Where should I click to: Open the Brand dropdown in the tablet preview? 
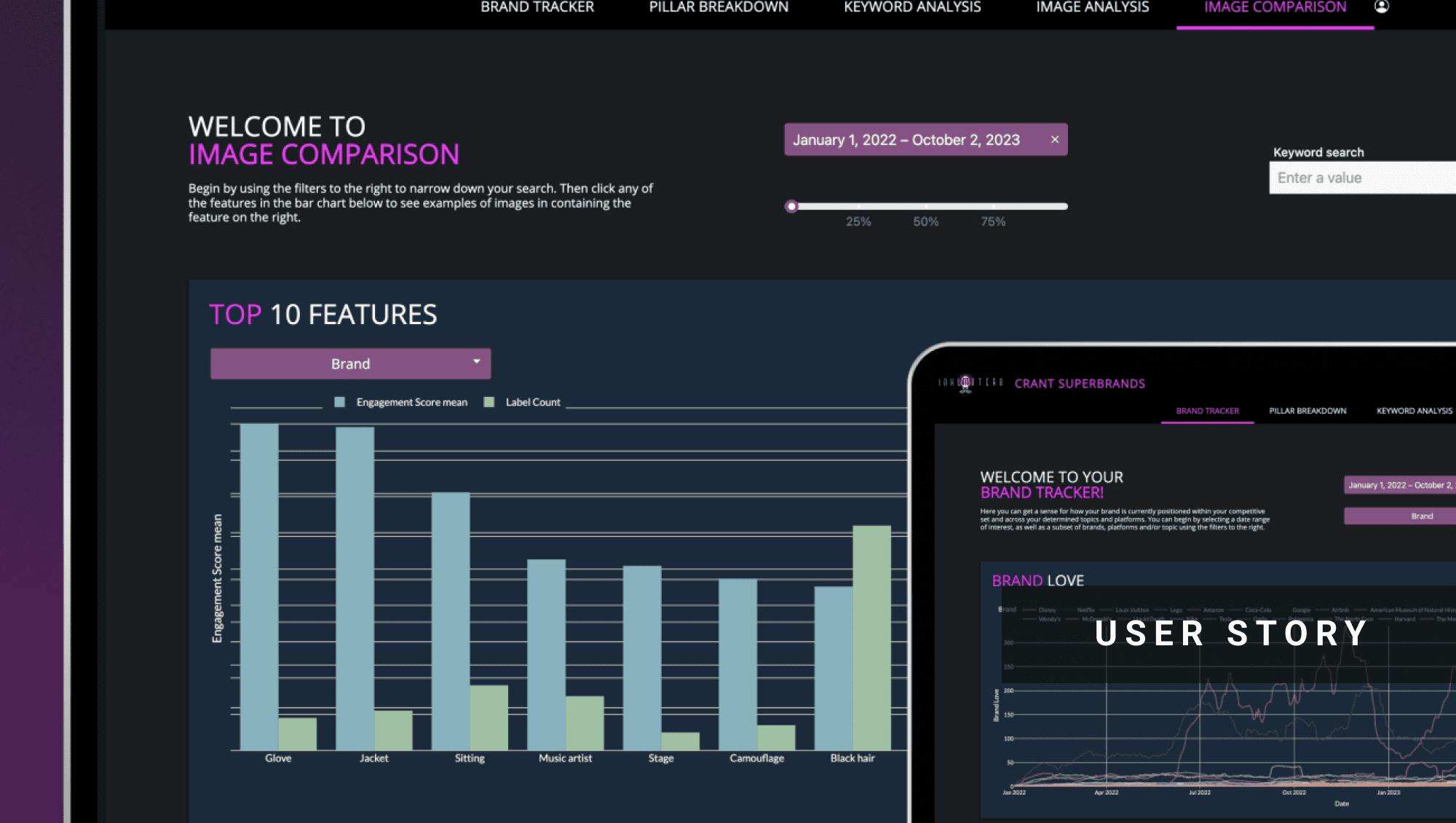tap(1421, 516)
